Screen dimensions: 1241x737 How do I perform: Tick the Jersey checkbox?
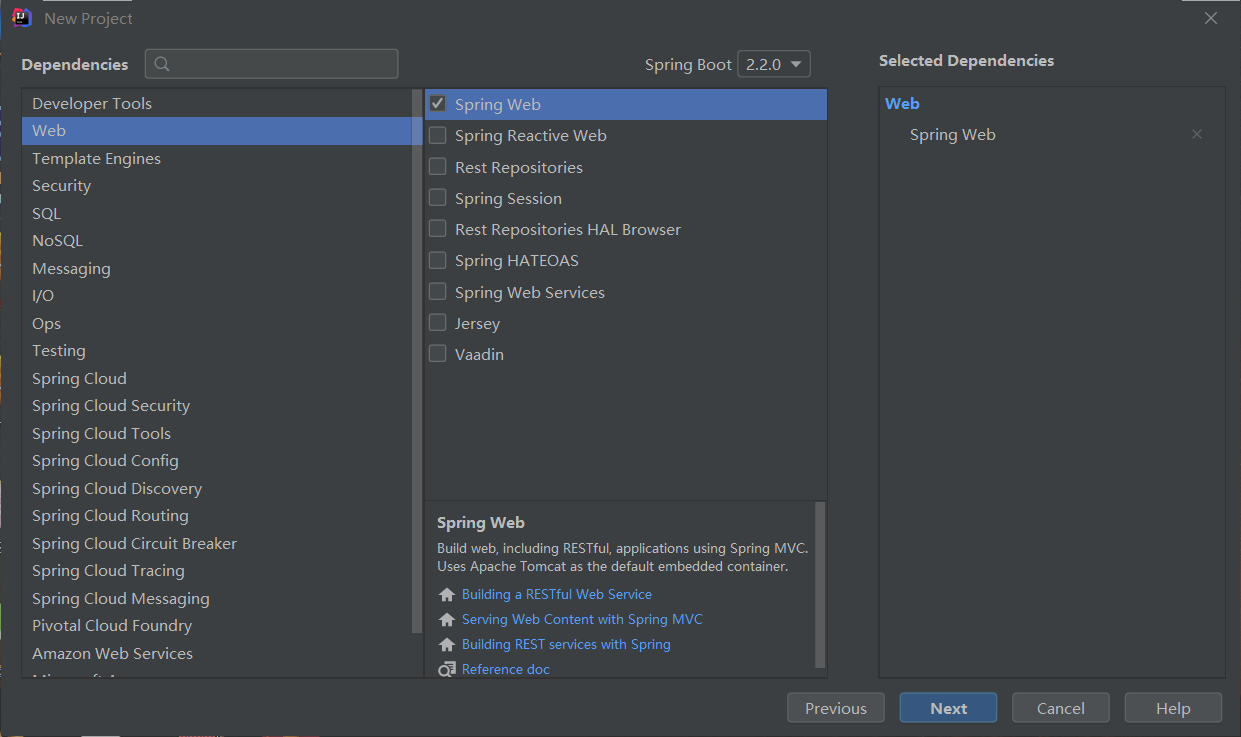438,323
